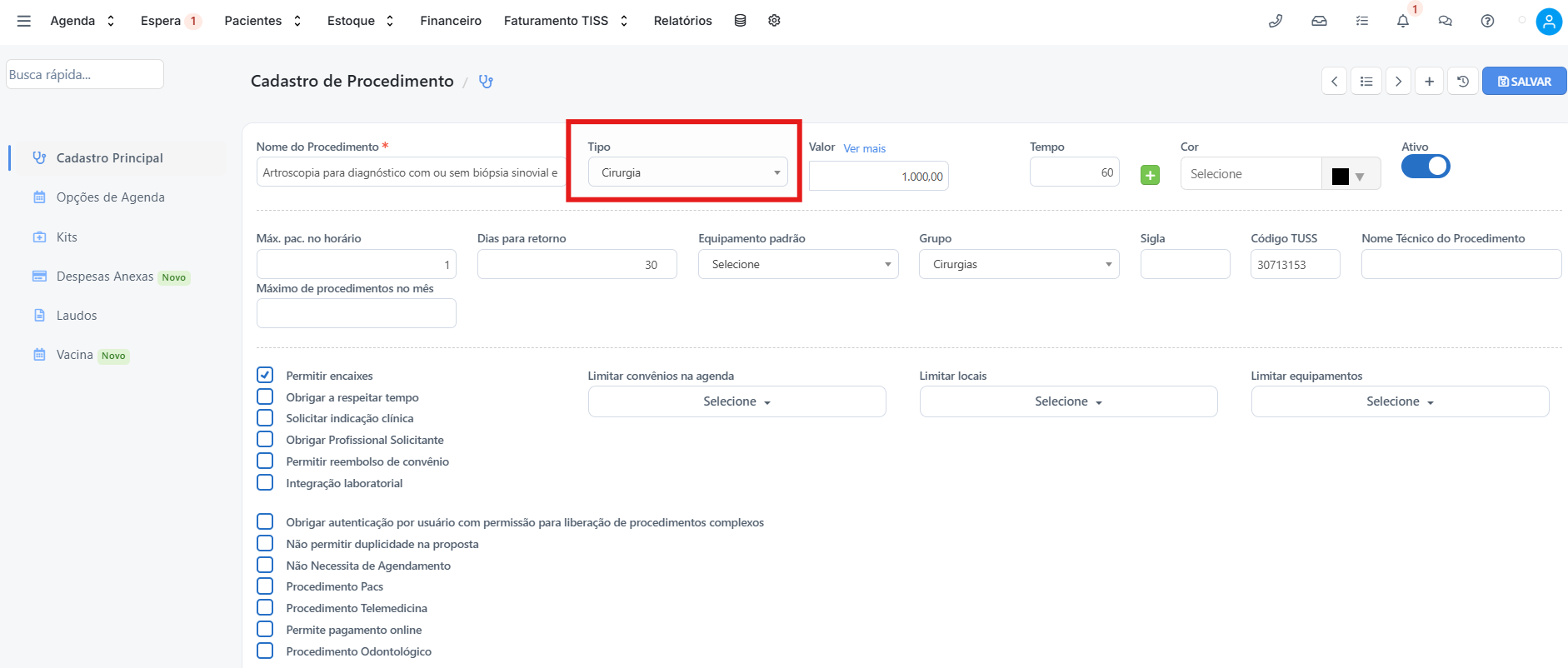Image resolution: width=1568 pixels, height=668 pixels.
Task: Click the help question mark icon
Action: point(1487,21)
